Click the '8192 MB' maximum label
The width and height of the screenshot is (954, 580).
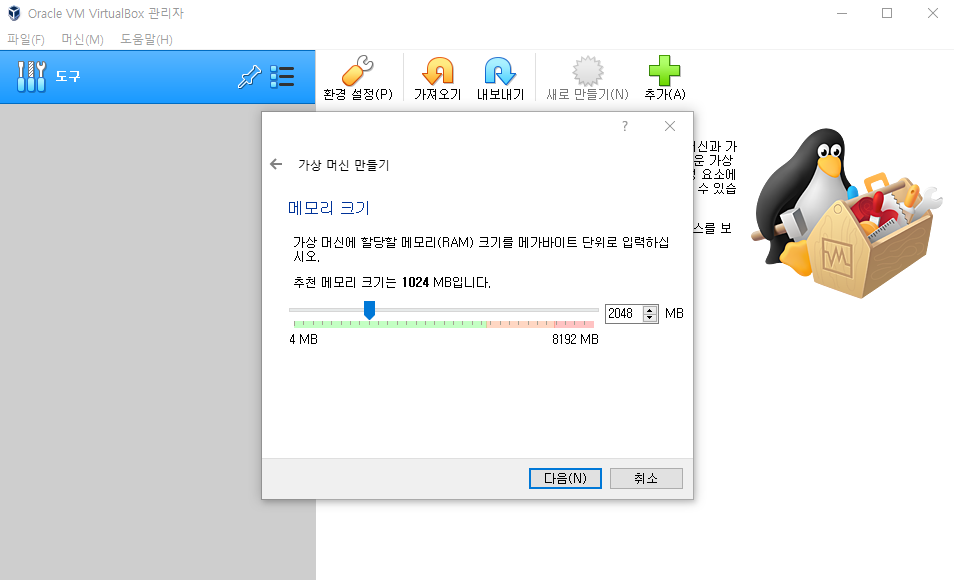[575, 339]
